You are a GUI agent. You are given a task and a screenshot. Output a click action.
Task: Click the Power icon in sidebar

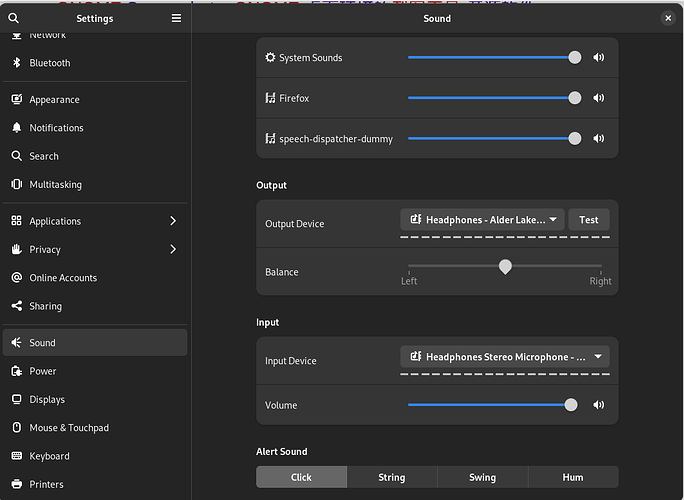tap(17, 371)
